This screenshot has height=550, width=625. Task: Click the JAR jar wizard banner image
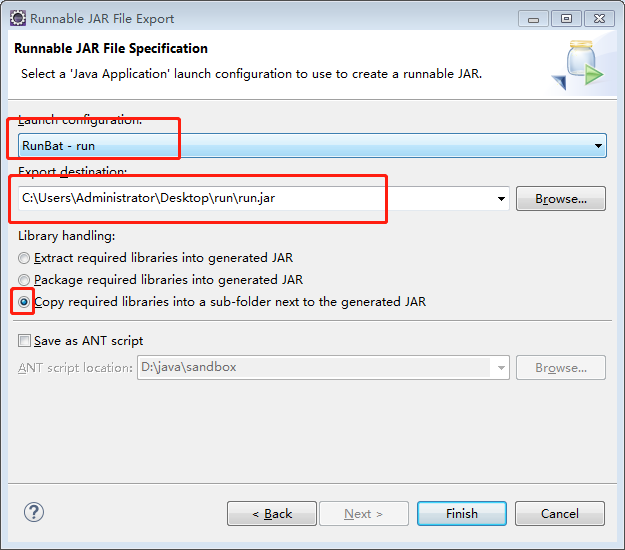pyautogui.click(x=579, y=65)
